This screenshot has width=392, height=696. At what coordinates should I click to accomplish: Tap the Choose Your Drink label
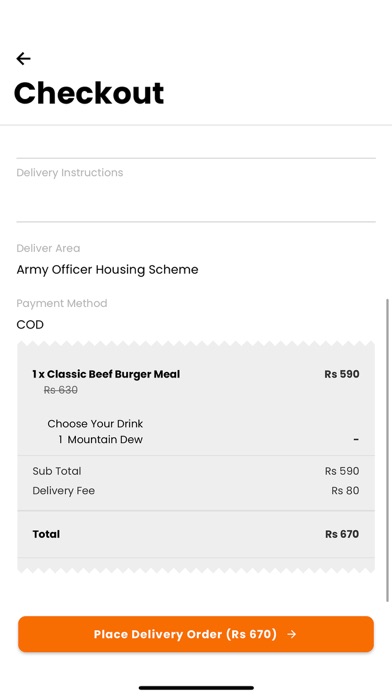coord(95,424)
